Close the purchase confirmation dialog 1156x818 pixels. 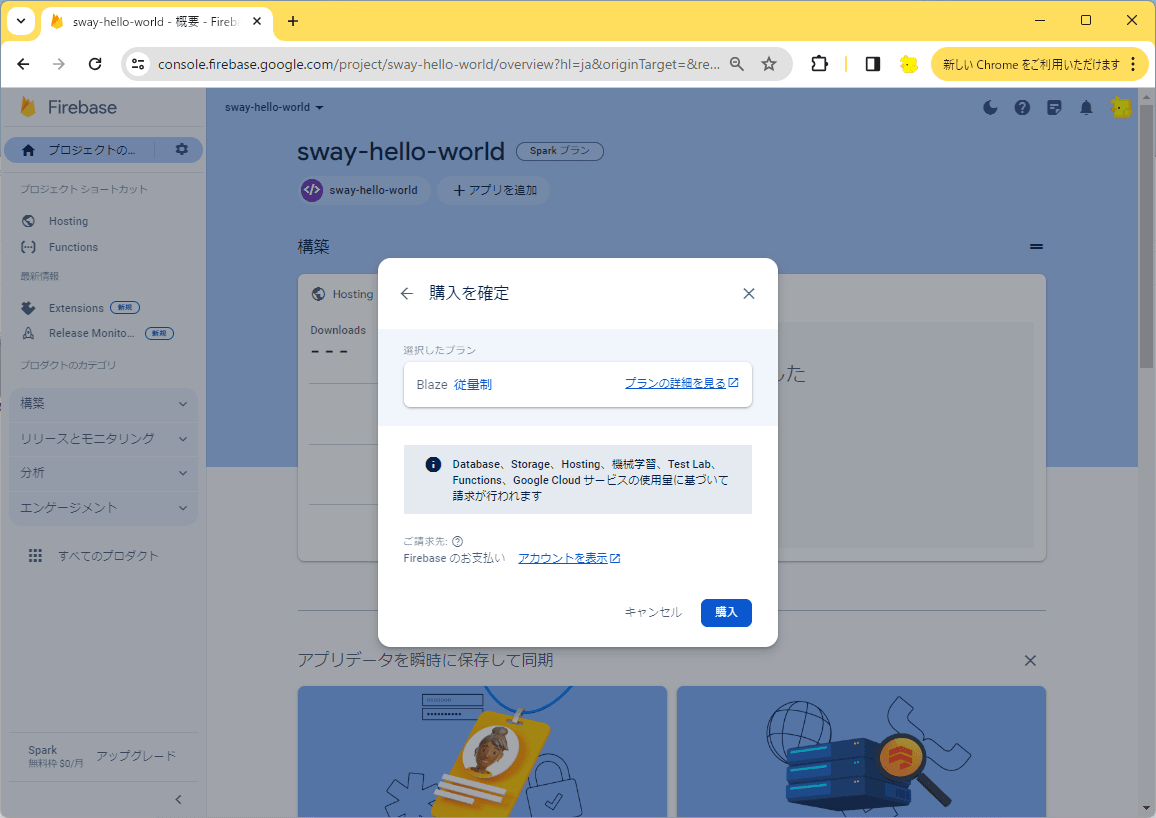point(748,293)
